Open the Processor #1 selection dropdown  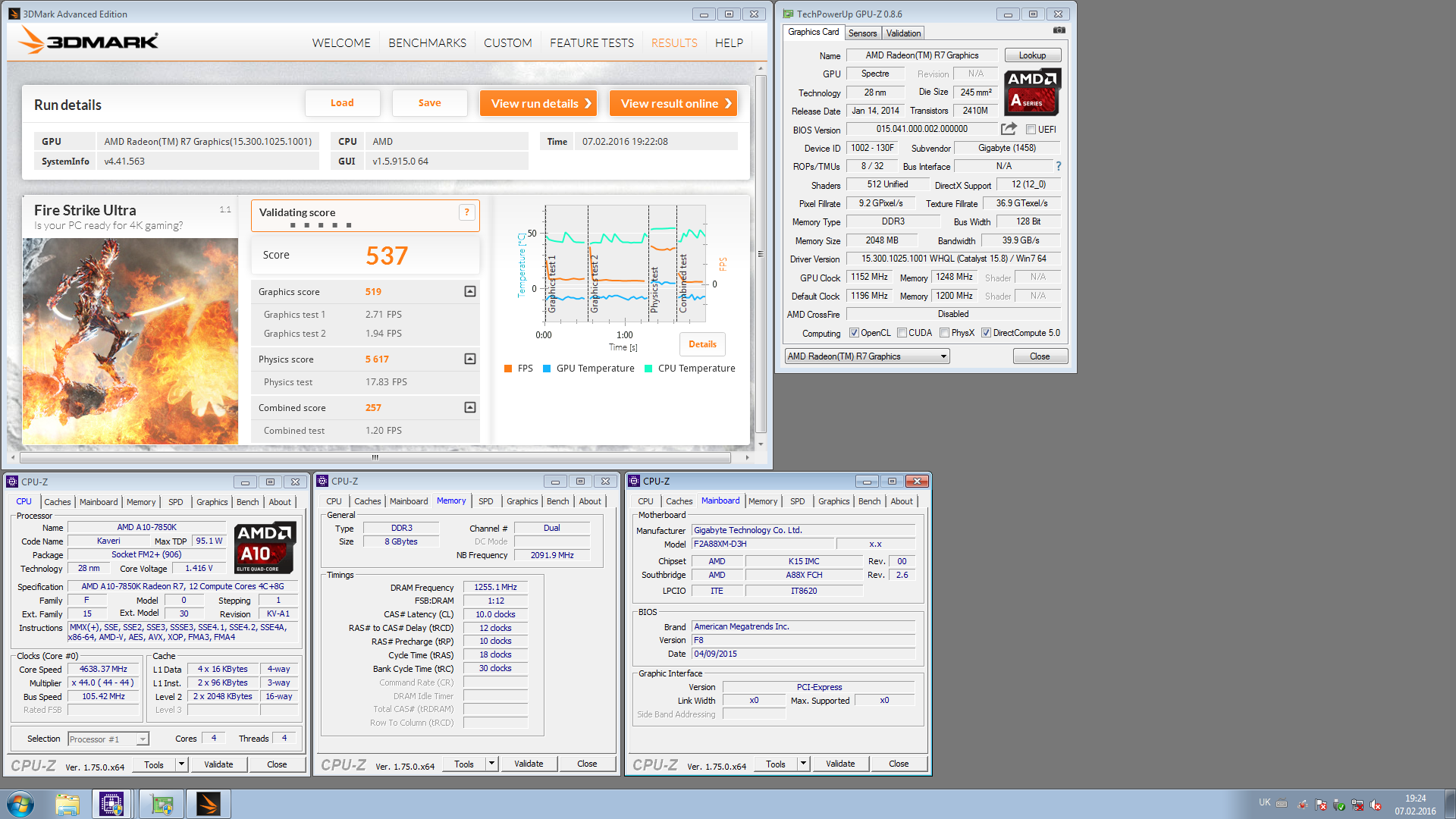click(108, 739)
